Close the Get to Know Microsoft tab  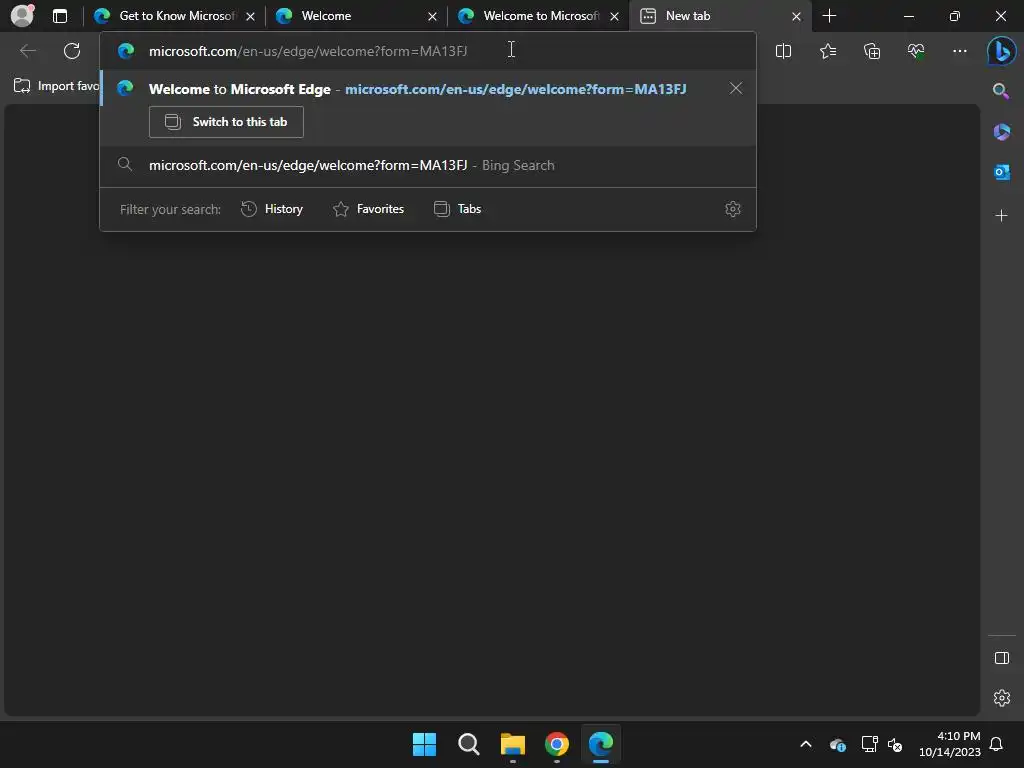(250, 16)
